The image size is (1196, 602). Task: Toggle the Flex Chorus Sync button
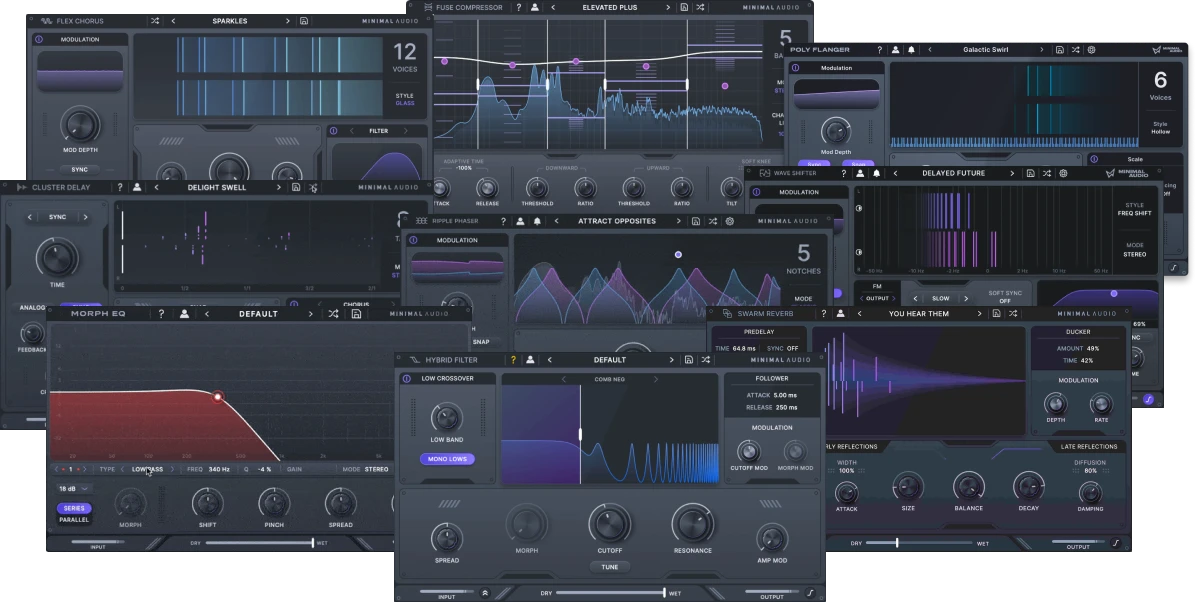tap(79, 169)
